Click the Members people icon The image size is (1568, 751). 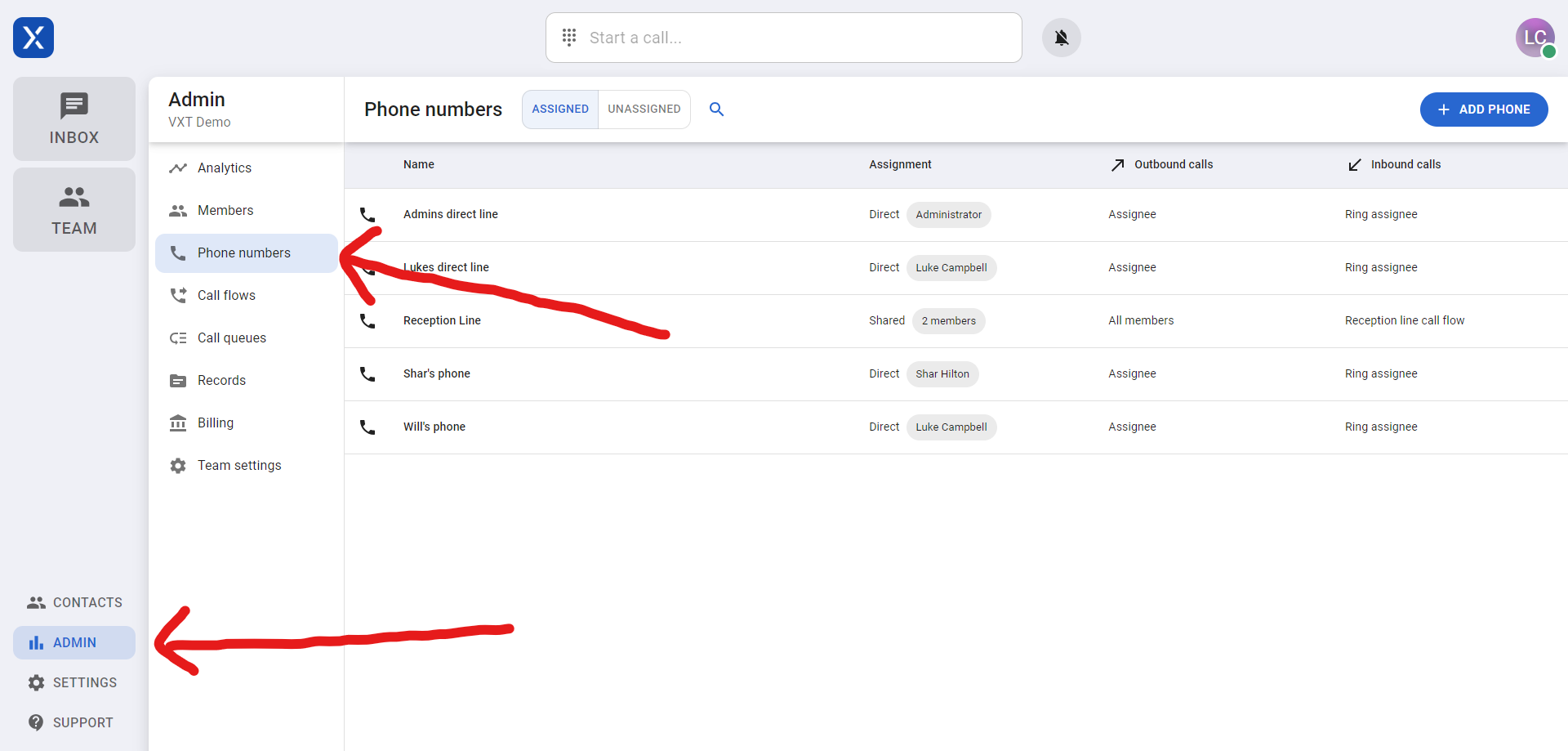point(178,210)
